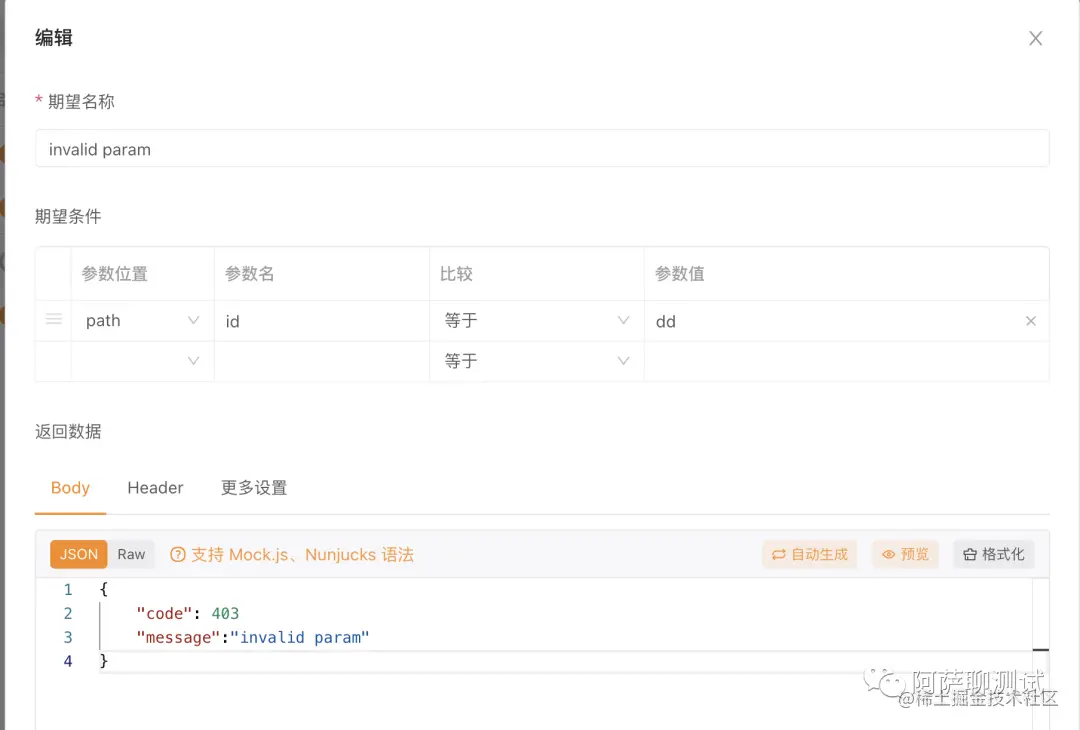Click line number 1 in the editor gutter
This screenshot has height=730, width=1080.
point(68,590)
